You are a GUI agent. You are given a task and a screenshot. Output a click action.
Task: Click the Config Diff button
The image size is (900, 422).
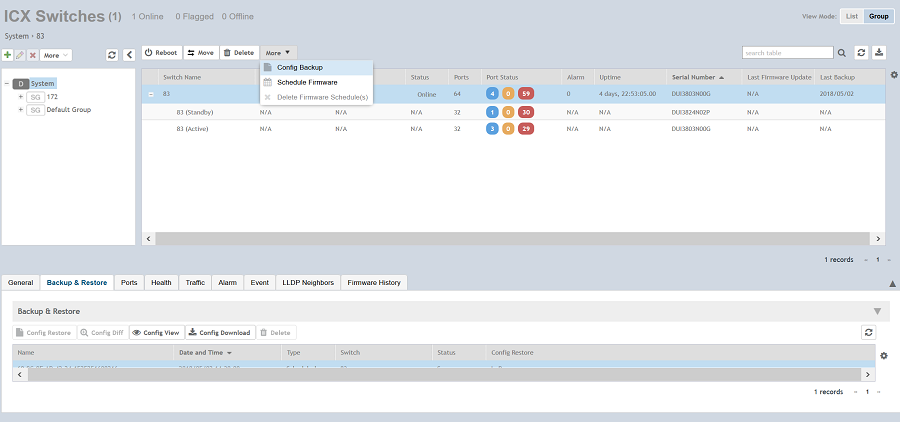coord(102,332)
